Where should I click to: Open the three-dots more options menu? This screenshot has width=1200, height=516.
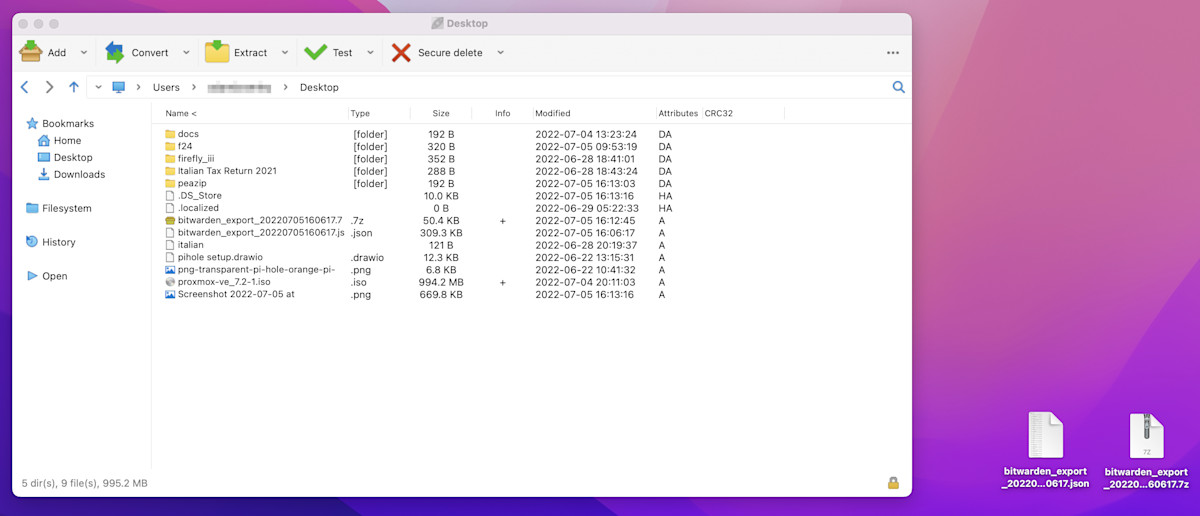[x=892, y=53]
